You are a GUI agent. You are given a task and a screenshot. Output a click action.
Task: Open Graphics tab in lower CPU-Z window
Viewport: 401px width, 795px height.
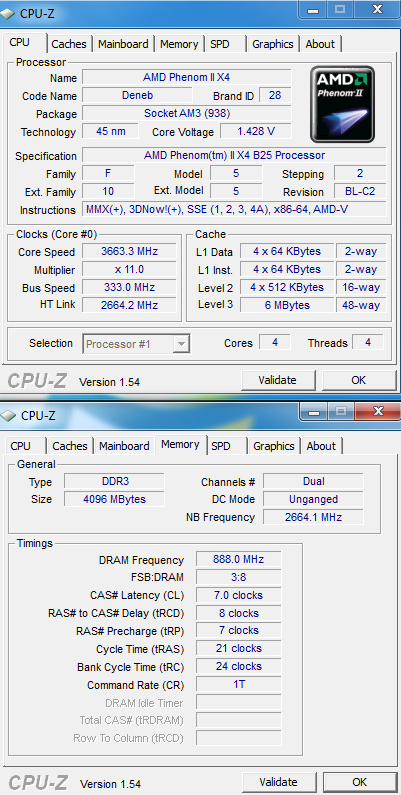[274, 446]
